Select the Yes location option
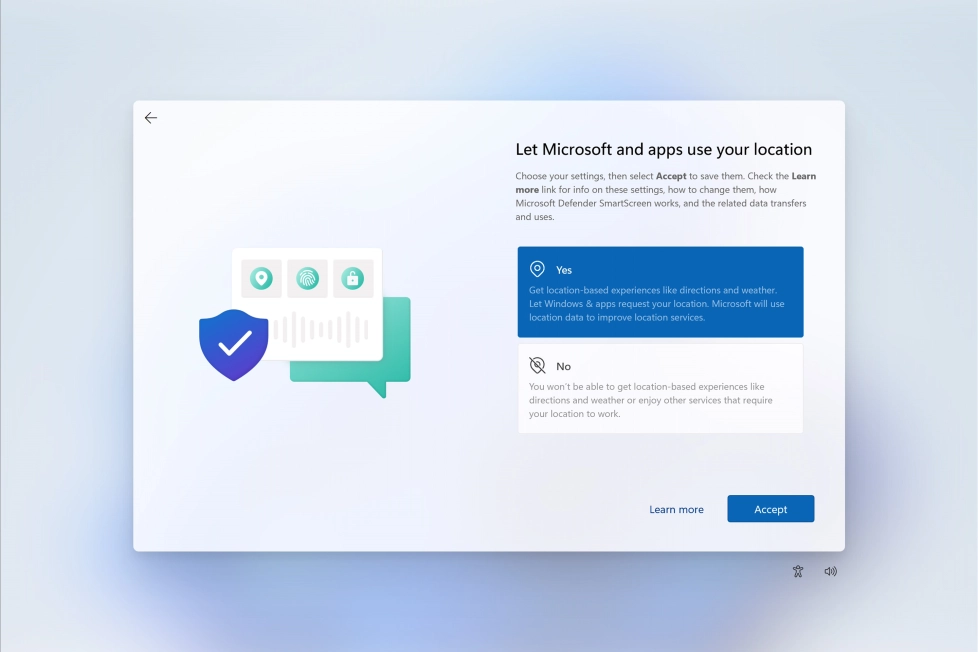The image size is (978, 652). [x=660, y=292]
